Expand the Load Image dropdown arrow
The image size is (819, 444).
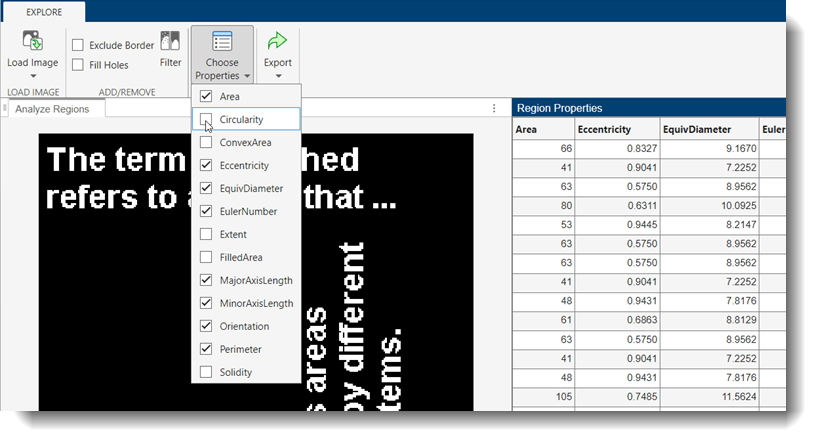[33, 76]
